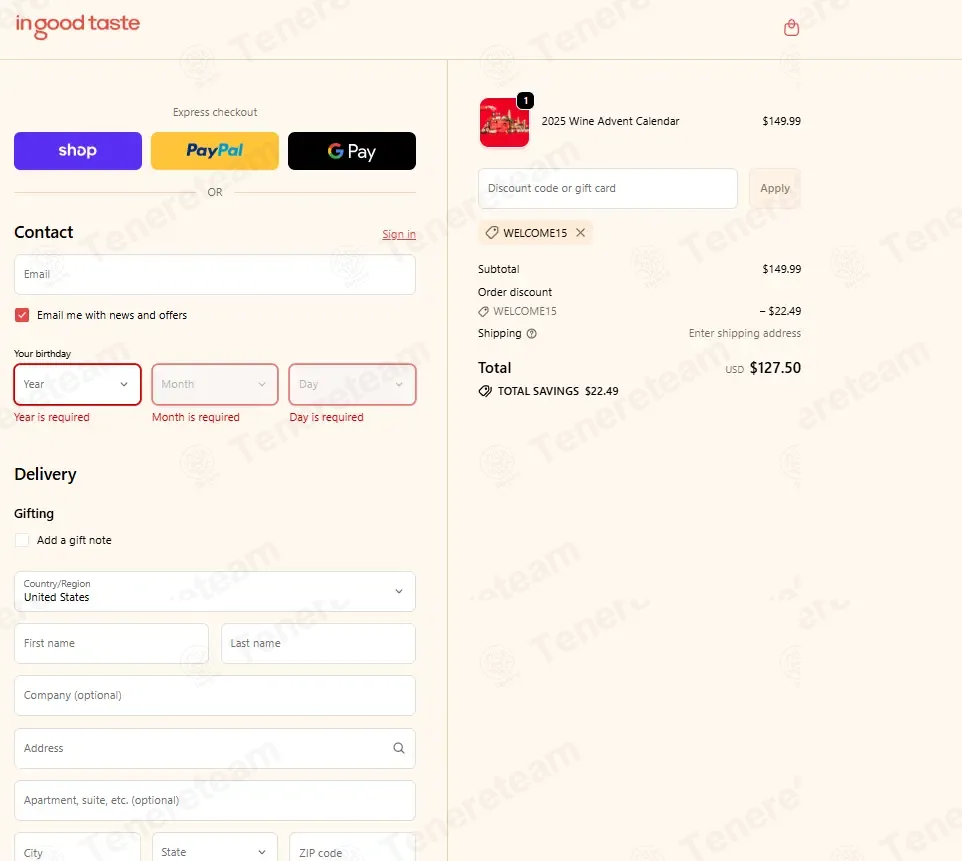Pay with Shop Pay express checkout
Viewport: 962px width, 861px height.
coord(78,151)
